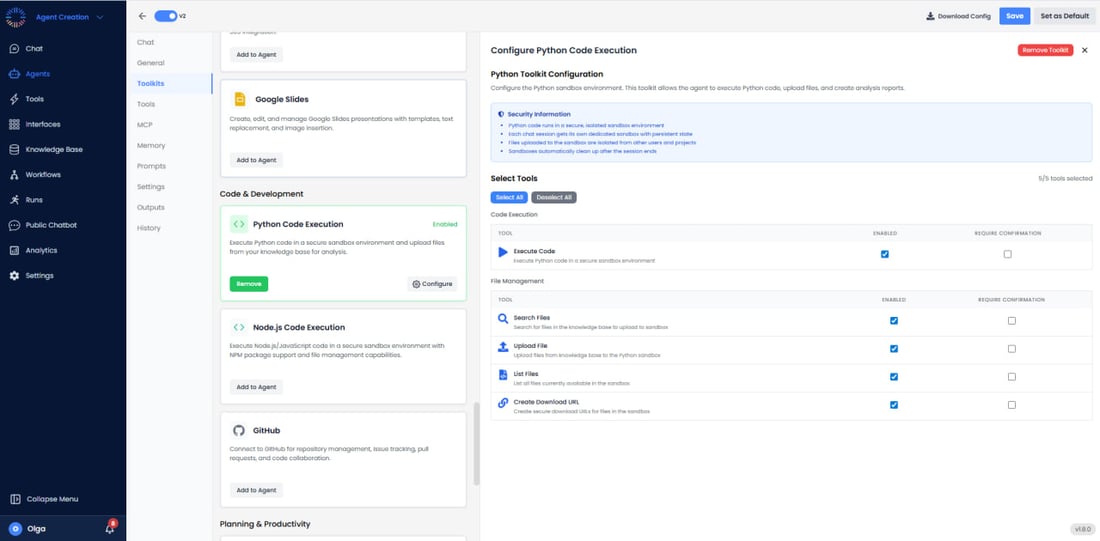The height and width of the screenshot is (541, 1100).
Task: Add GitHub to agent
Action: (256, 490)
